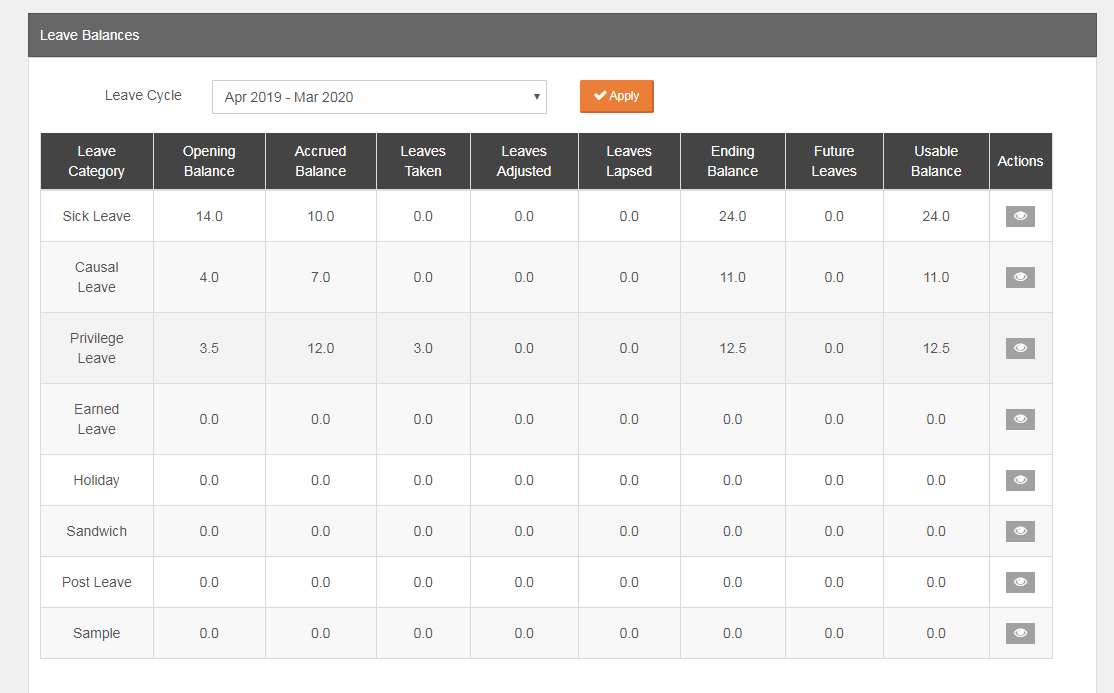Click the Leave Category column header
This screenshot has height=693, width=1114.
[x=96, y=160]
